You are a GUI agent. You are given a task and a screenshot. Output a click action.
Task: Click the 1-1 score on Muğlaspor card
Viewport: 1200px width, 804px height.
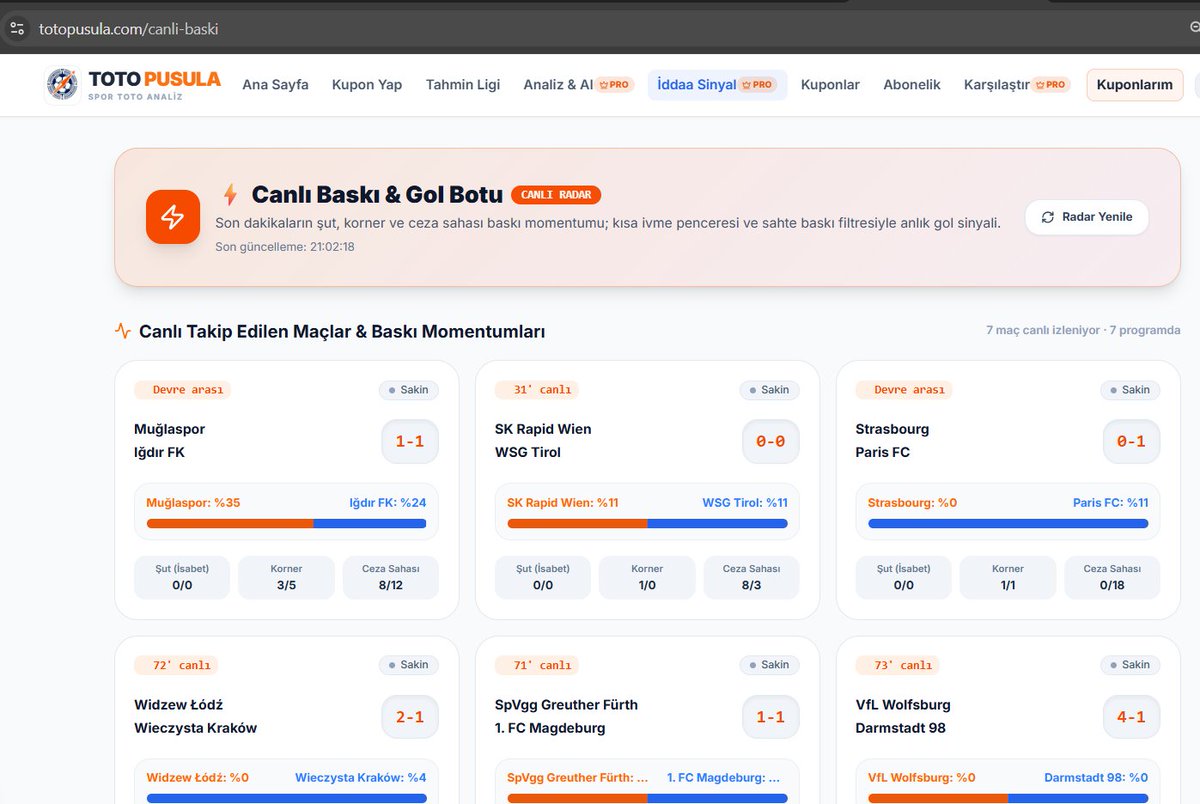410,441
